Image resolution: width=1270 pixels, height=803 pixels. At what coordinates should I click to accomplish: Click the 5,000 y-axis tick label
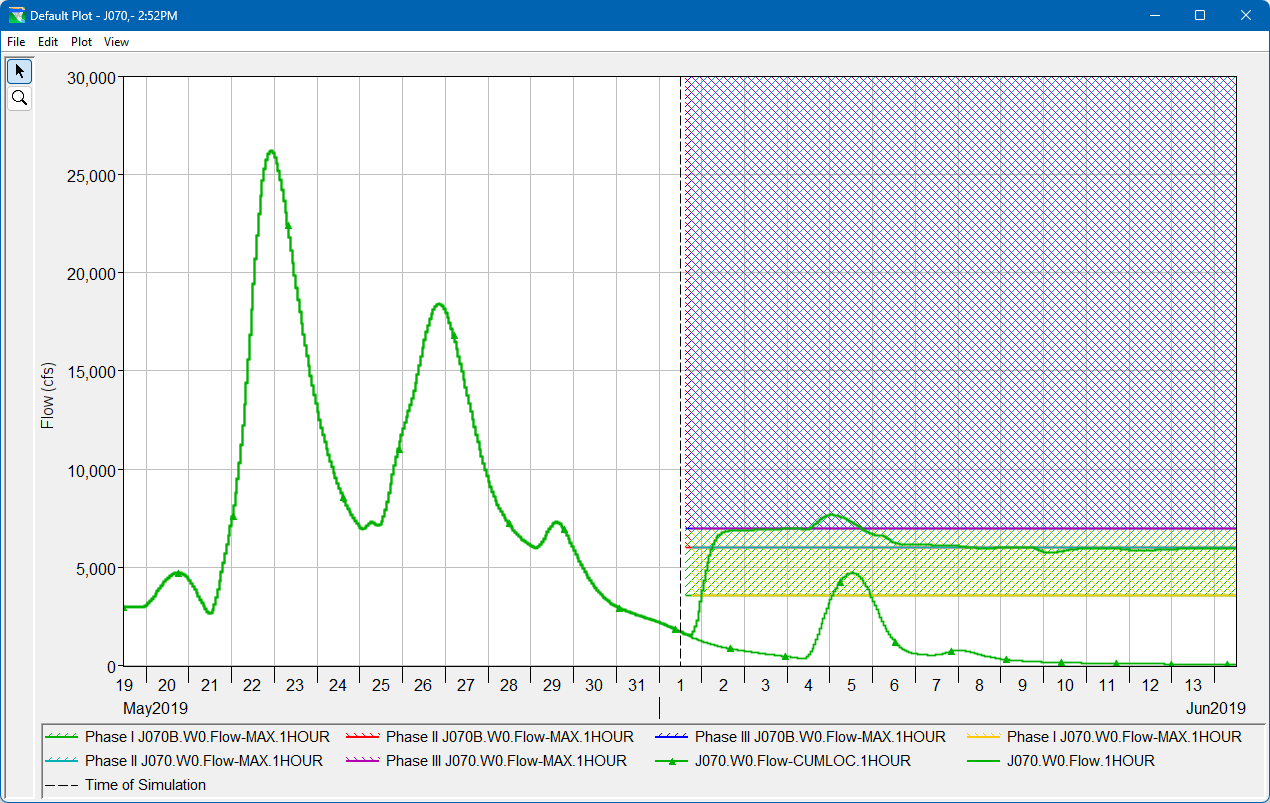96,568
